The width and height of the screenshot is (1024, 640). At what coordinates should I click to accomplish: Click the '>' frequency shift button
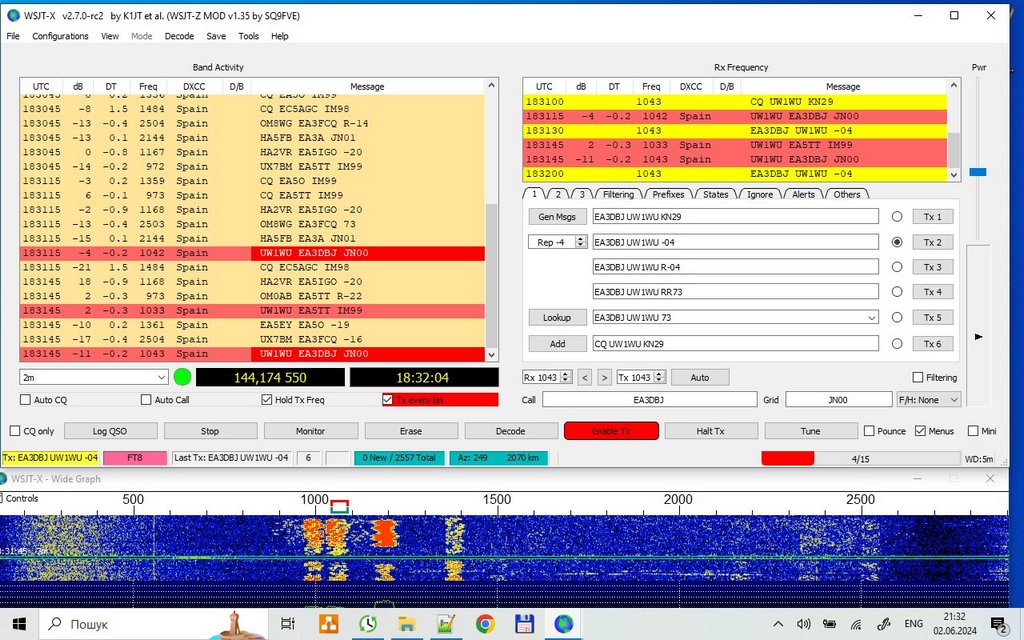coord(604,377)
